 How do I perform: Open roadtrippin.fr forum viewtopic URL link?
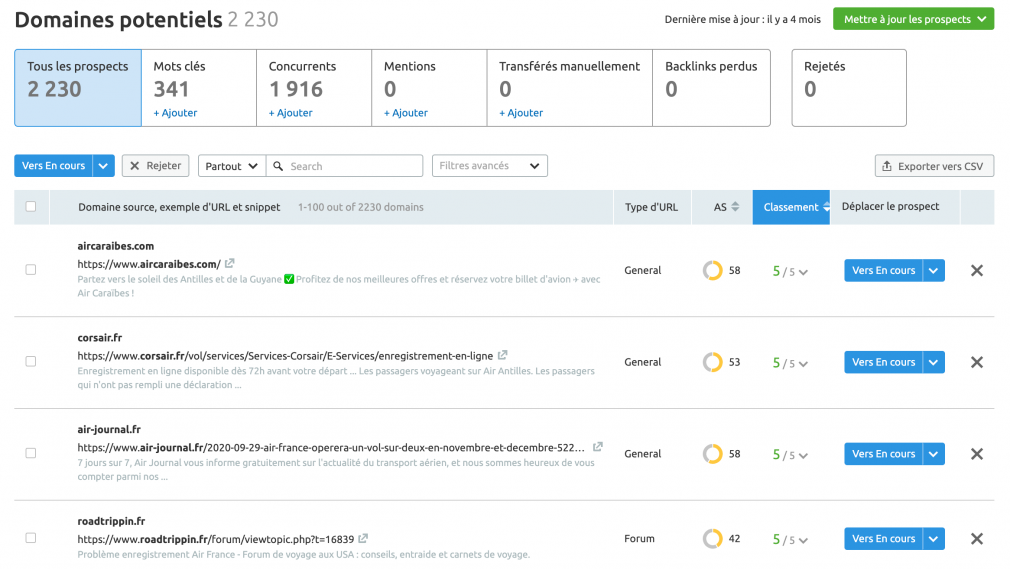click(216, 539)
